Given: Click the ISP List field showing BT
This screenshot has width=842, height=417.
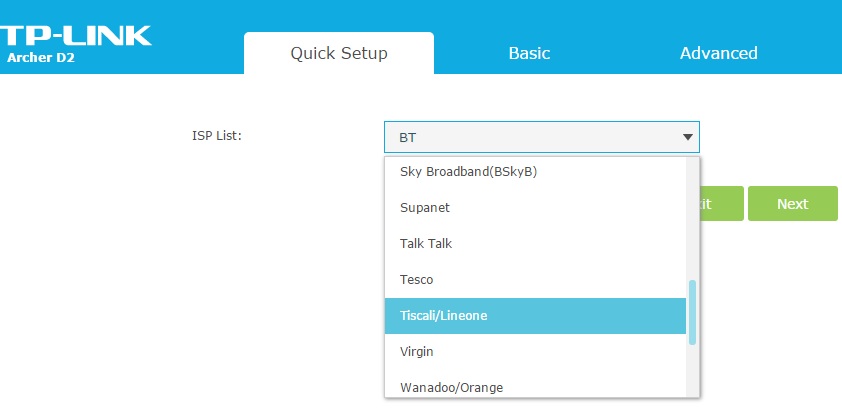Looking at the screenshot, I should [x=530, y=137].
